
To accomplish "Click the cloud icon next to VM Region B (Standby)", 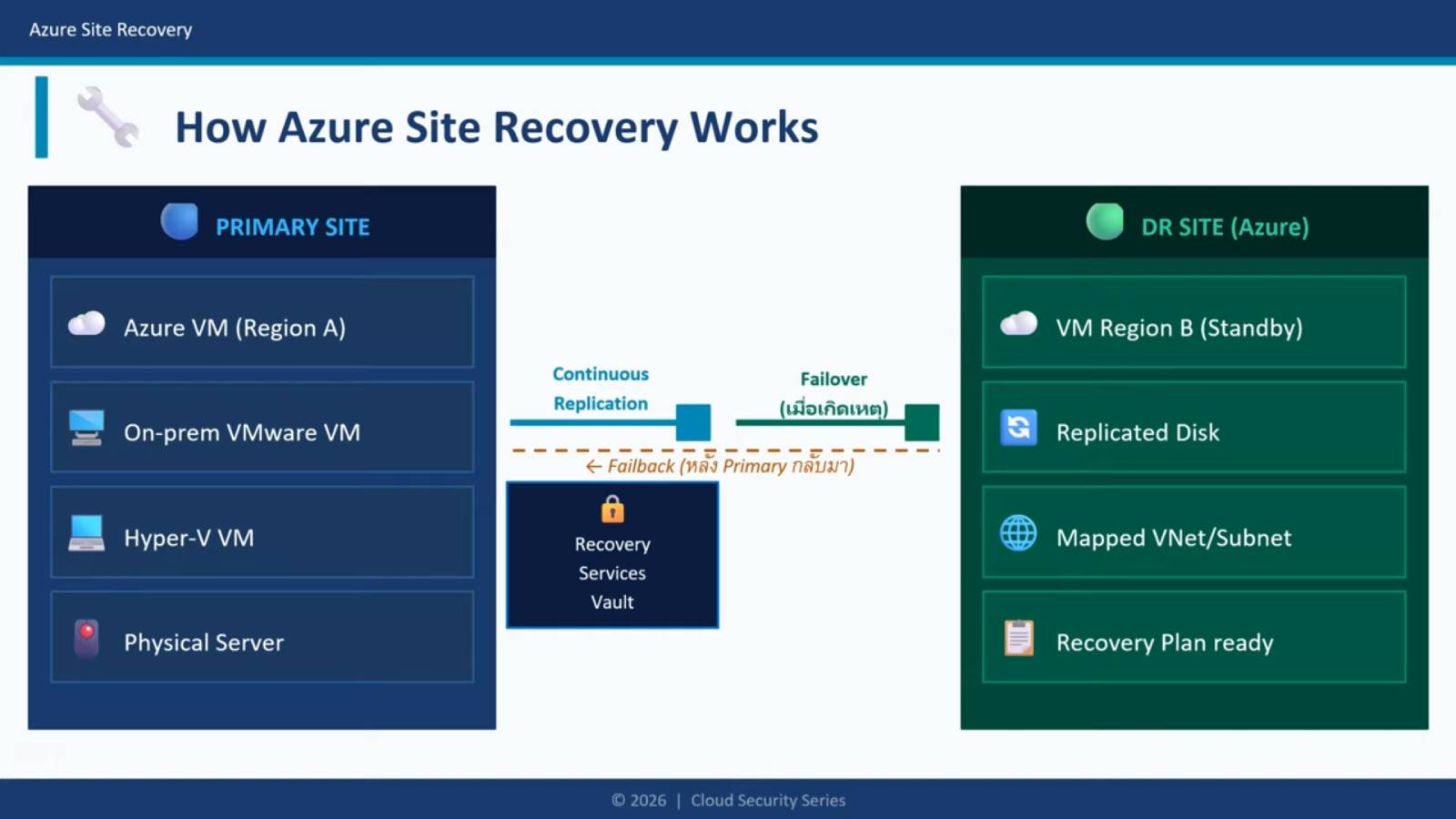I will pos(1018,323).
